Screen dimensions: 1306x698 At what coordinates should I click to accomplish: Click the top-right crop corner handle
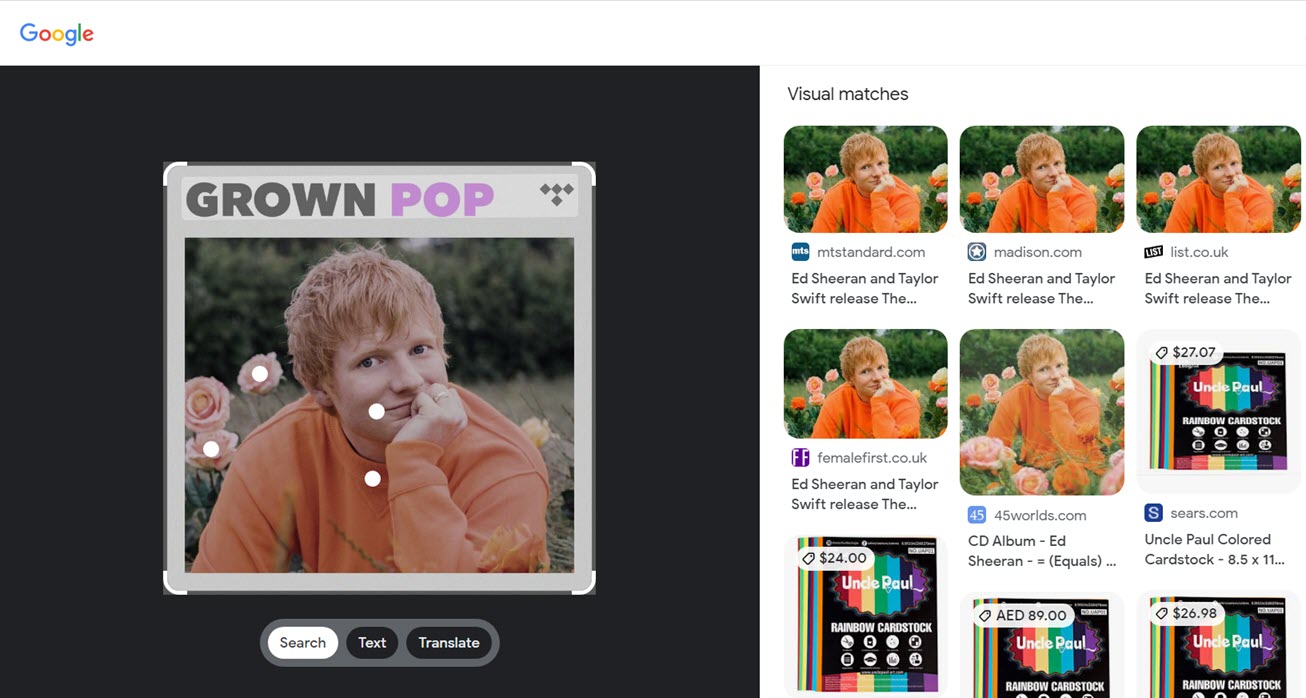pos(585,173)
